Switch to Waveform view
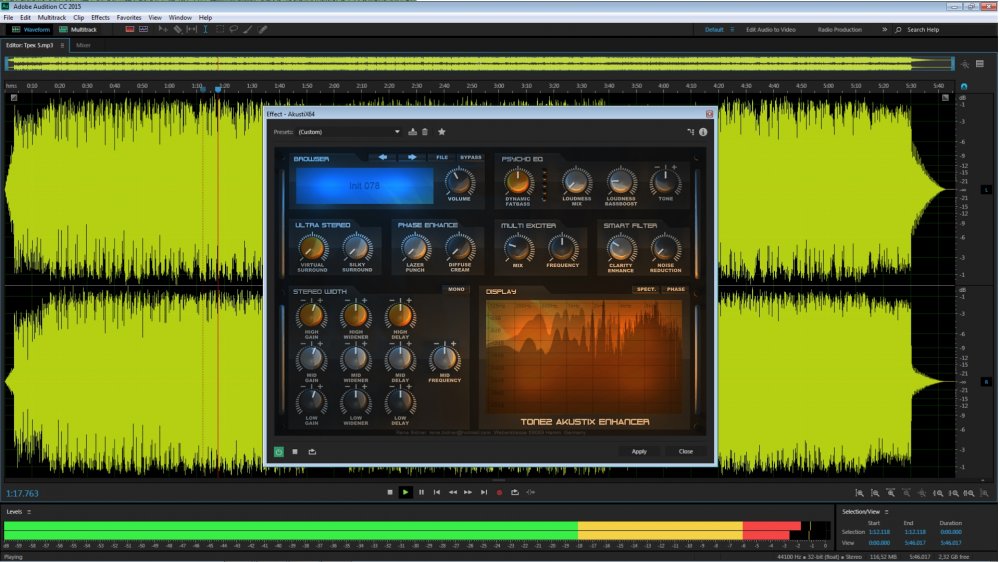 30,29
